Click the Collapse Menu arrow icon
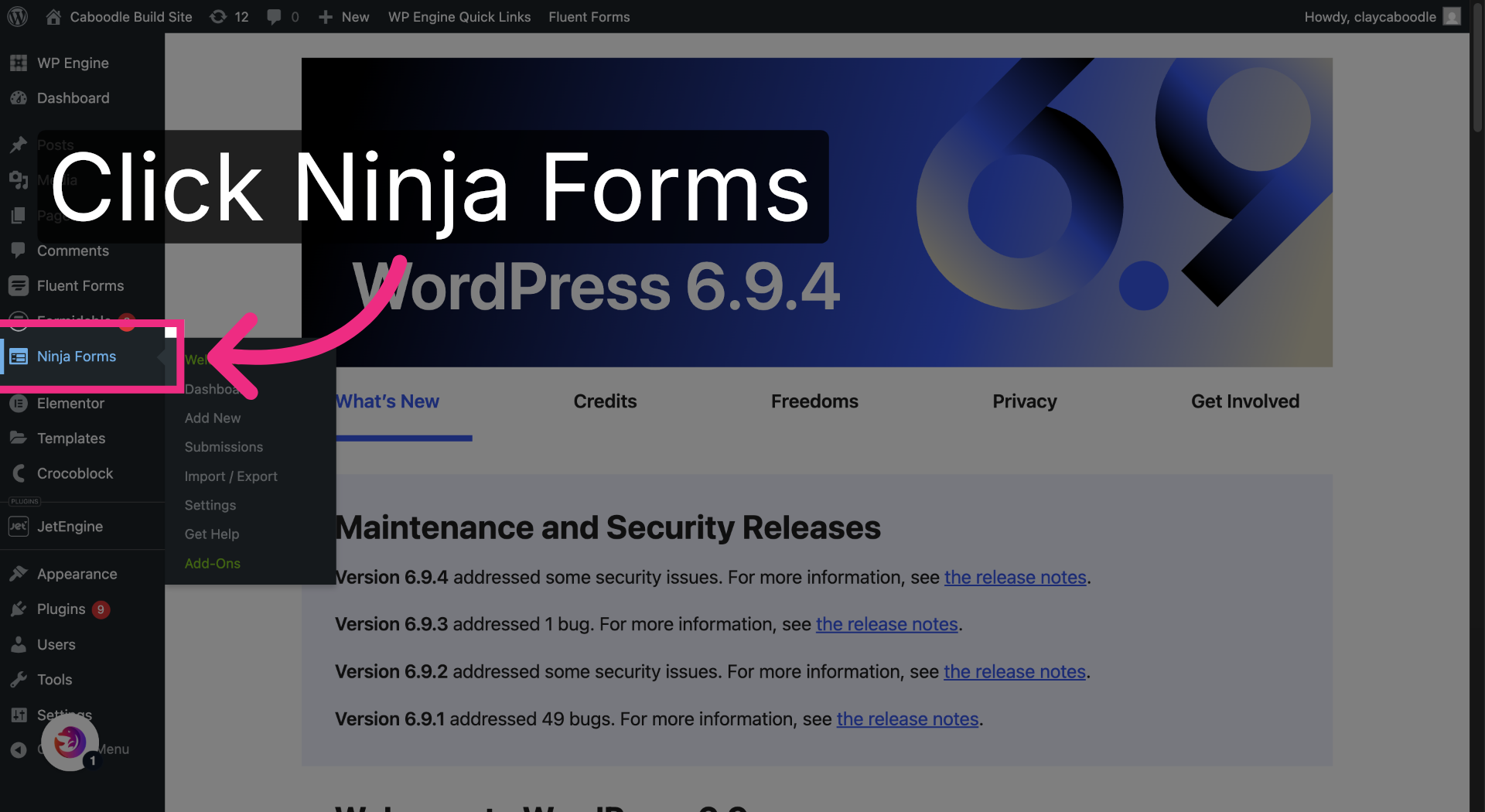1485x812 pixels. [19, 749]
